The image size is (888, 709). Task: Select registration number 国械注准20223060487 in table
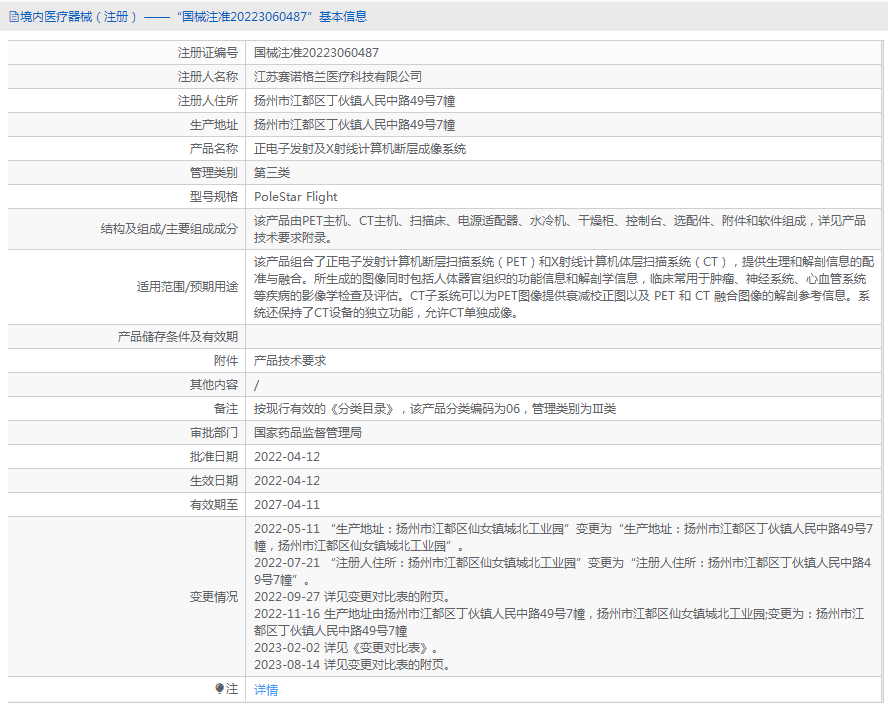(316, 53)
